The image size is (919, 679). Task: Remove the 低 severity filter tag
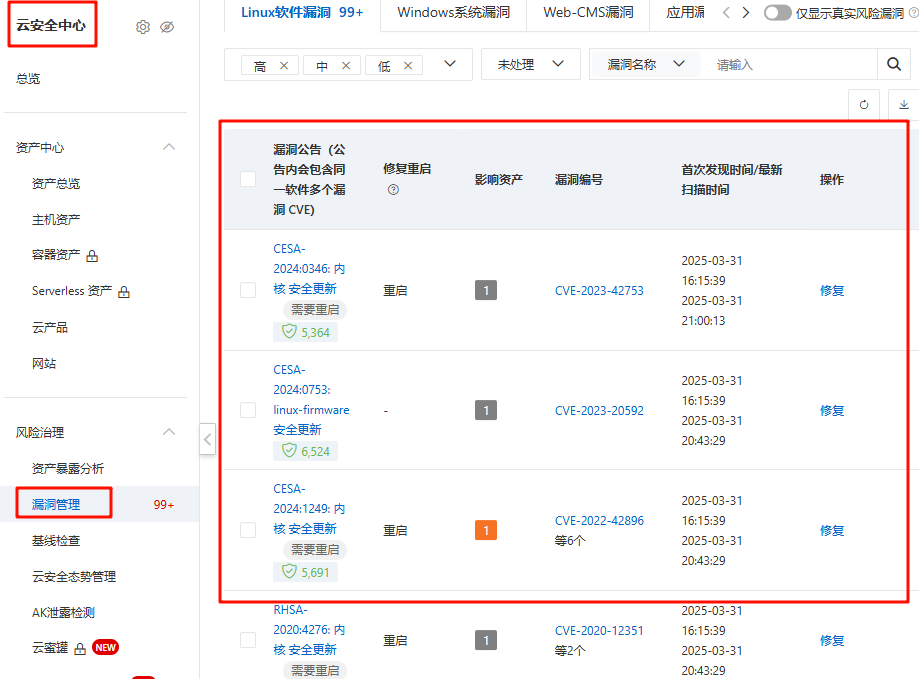[x=408, y=65]
